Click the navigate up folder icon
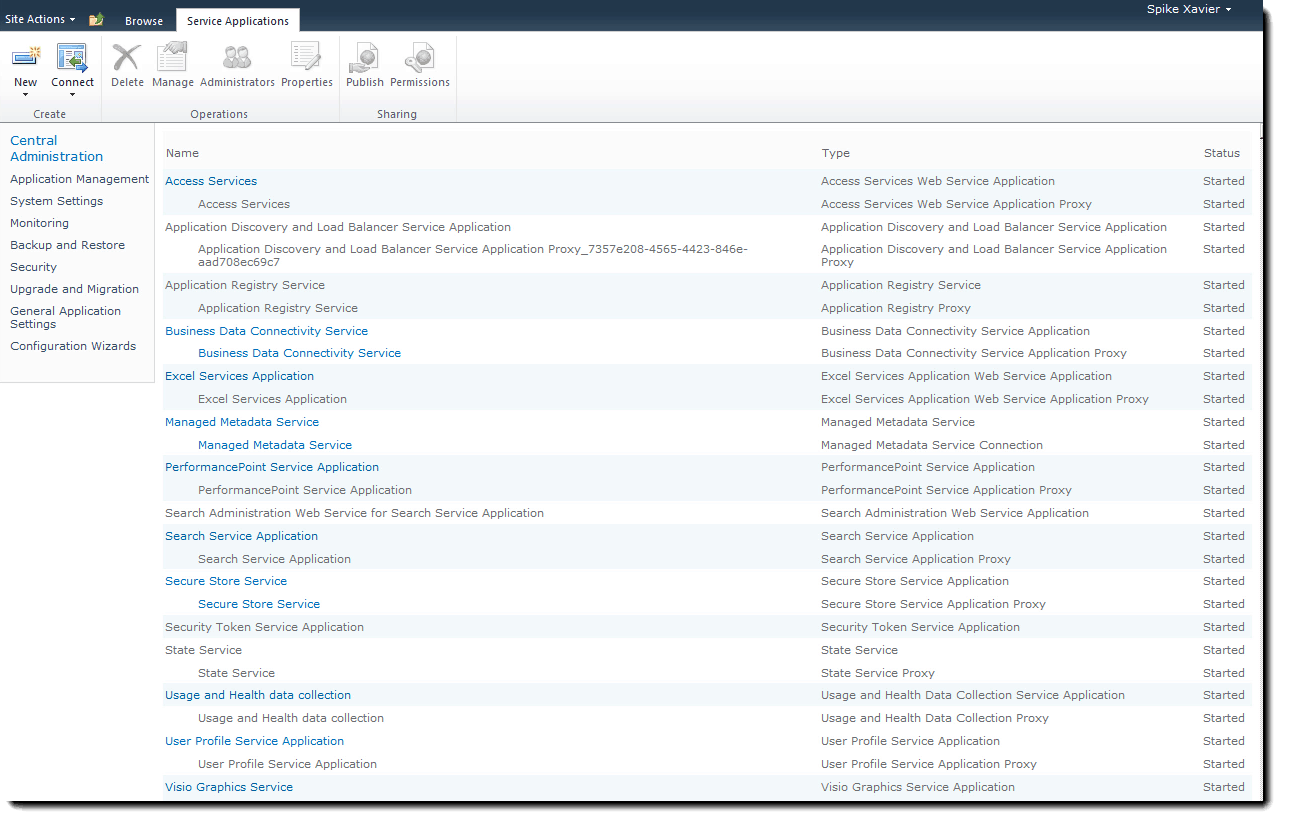1293x831 pixels. point(96,19)
